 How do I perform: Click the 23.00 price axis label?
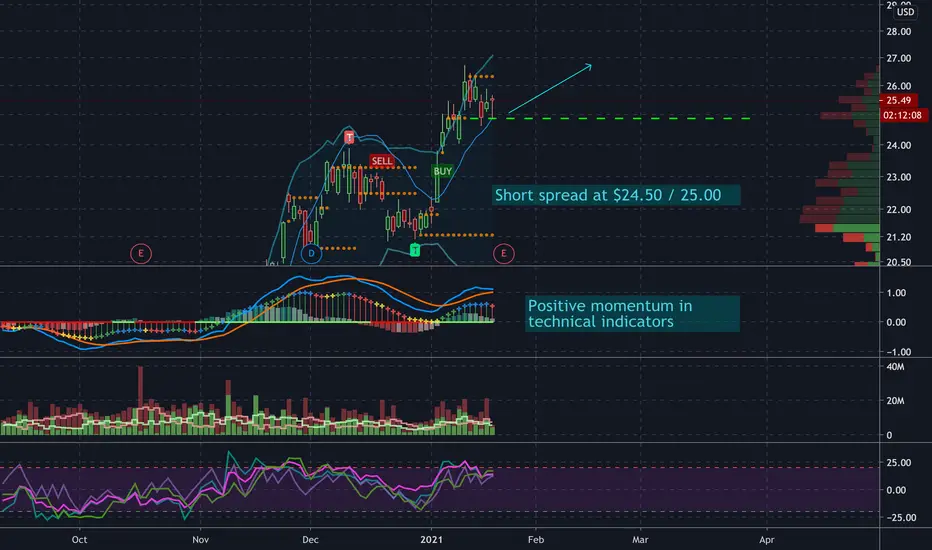click(x=898, y=177)
